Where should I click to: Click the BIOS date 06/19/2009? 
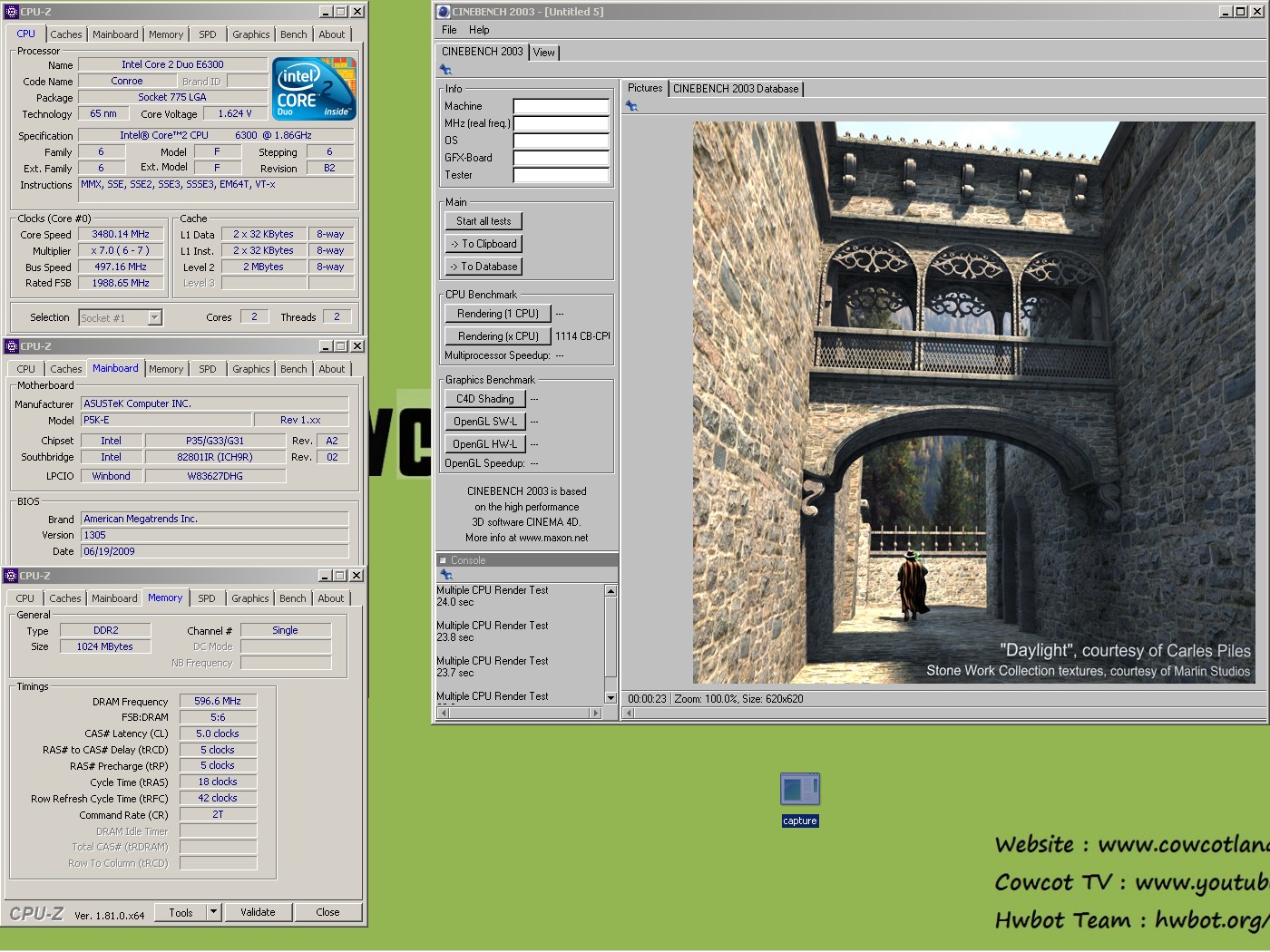(x=215, y=551)
